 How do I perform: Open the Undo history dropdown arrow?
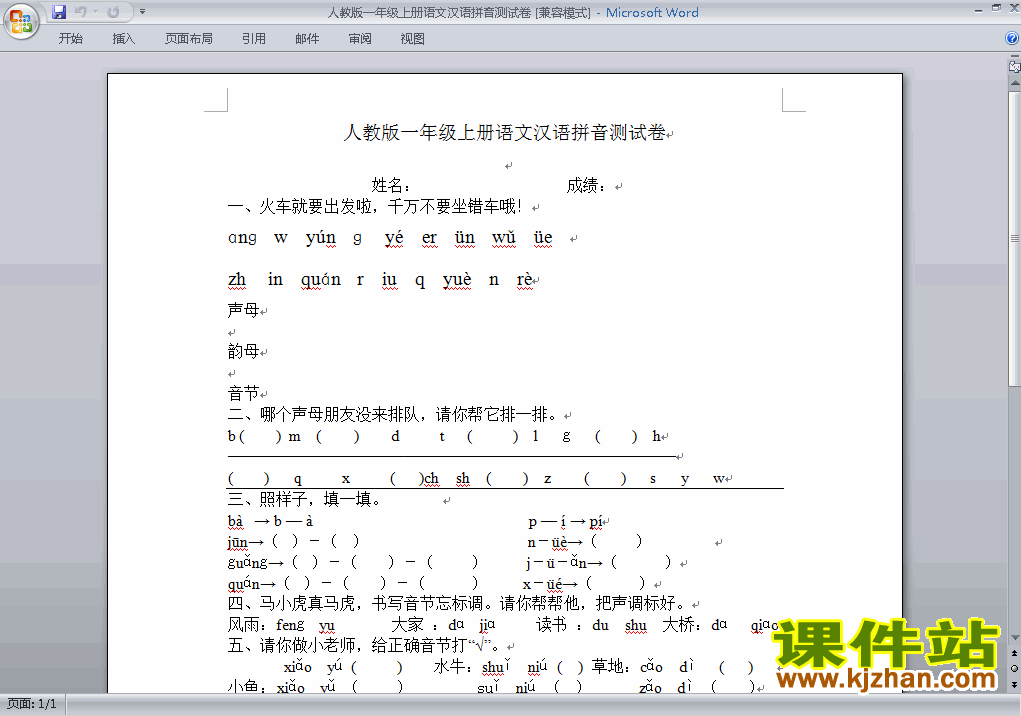click(x=95, y=12)
